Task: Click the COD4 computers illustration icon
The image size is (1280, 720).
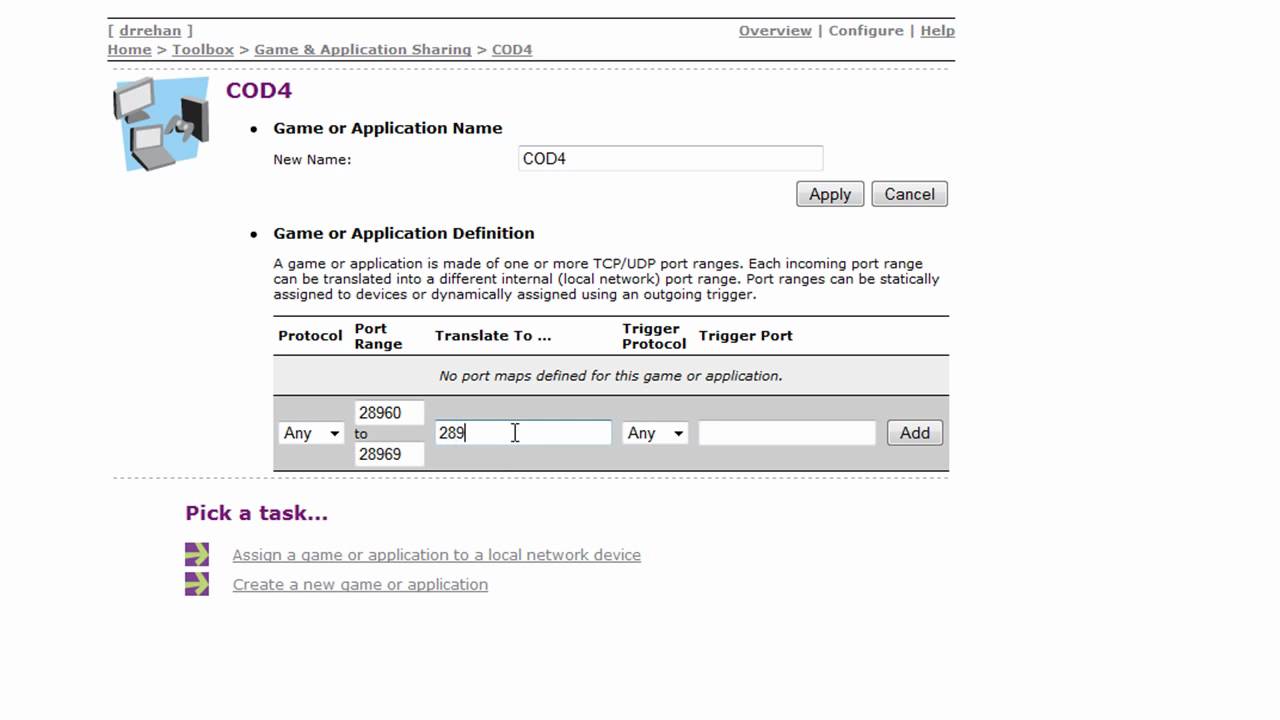Action: click(161, 124)
